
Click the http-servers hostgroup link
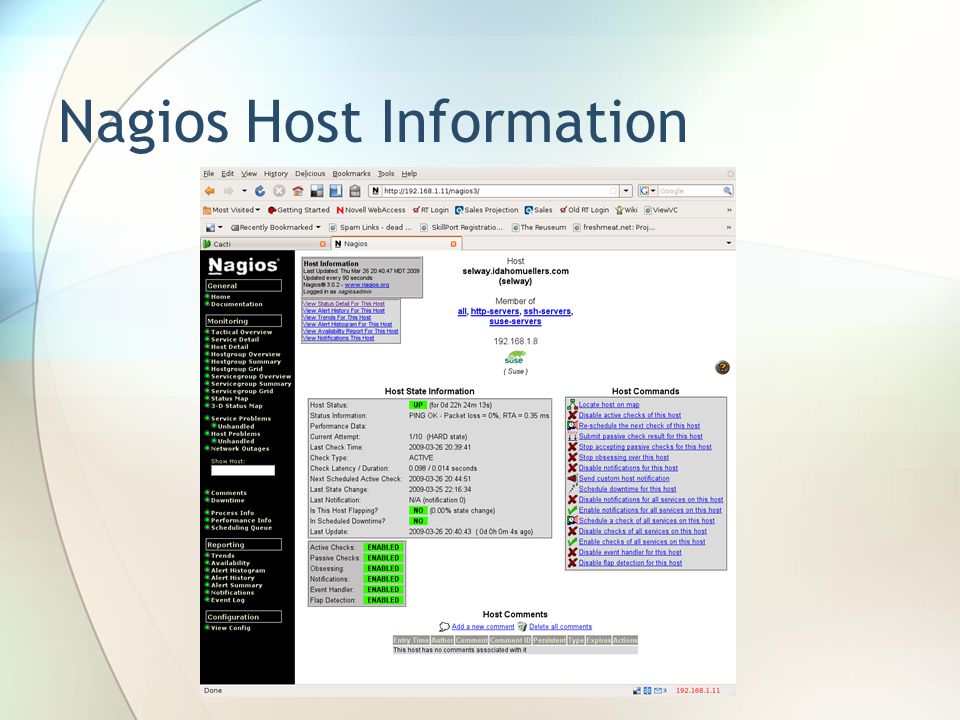(495, 311)
